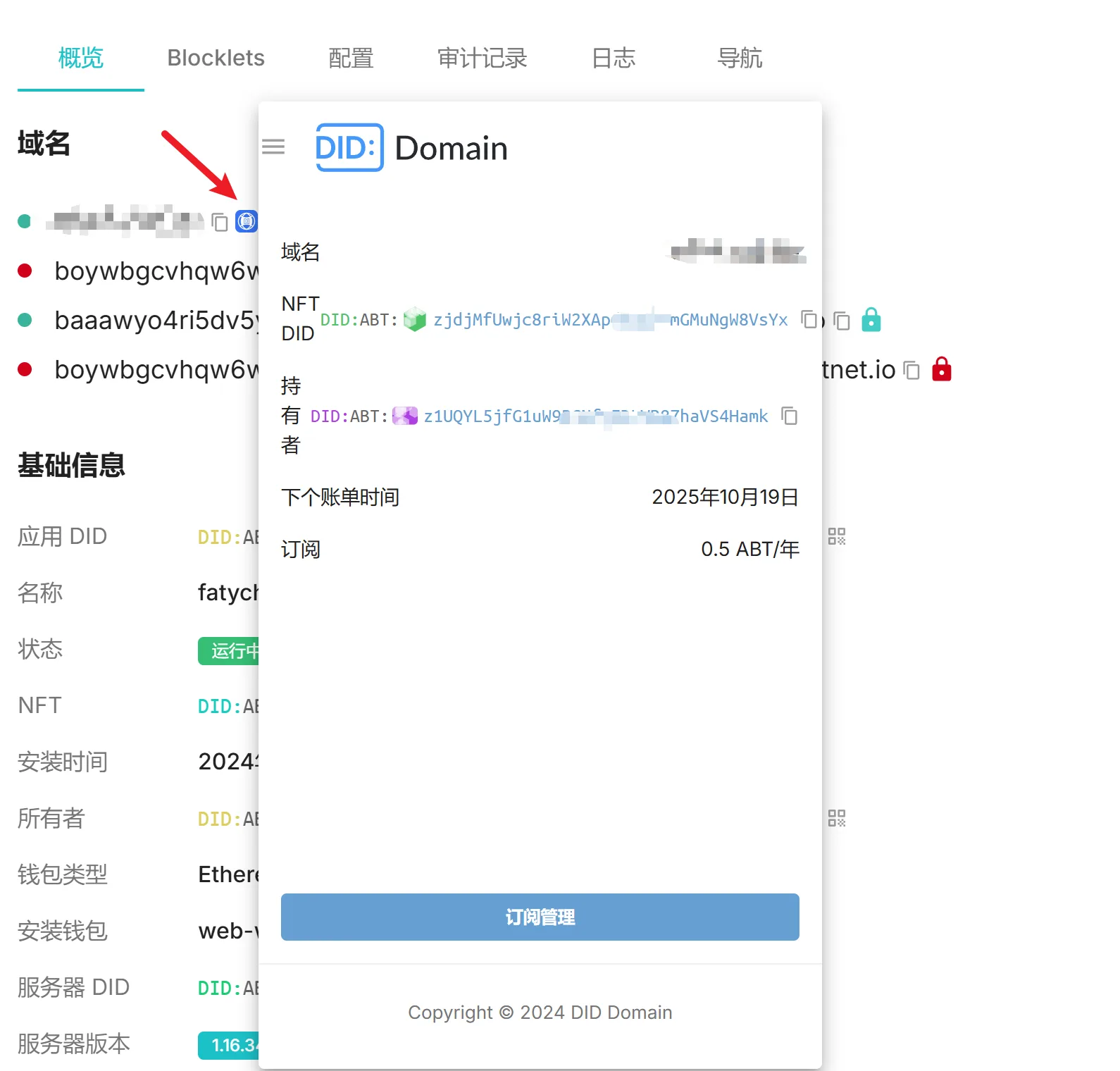
Task: Click the 所有者 label
Action: tap(51, 818)
